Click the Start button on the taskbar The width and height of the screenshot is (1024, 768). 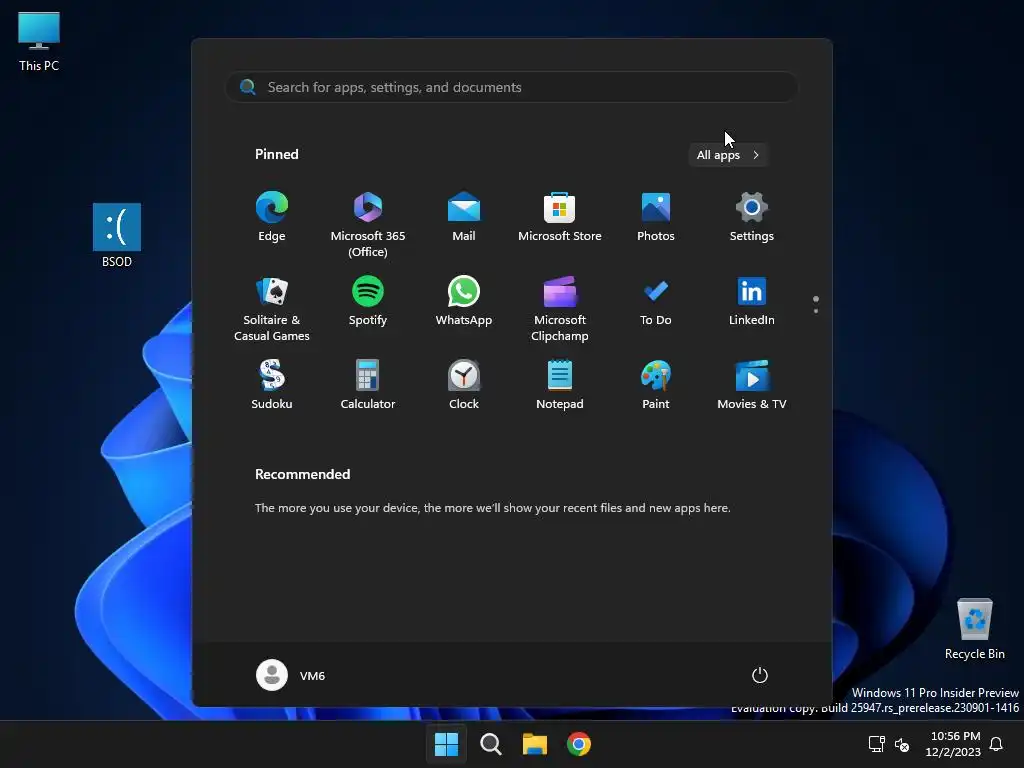coord(447,744)
